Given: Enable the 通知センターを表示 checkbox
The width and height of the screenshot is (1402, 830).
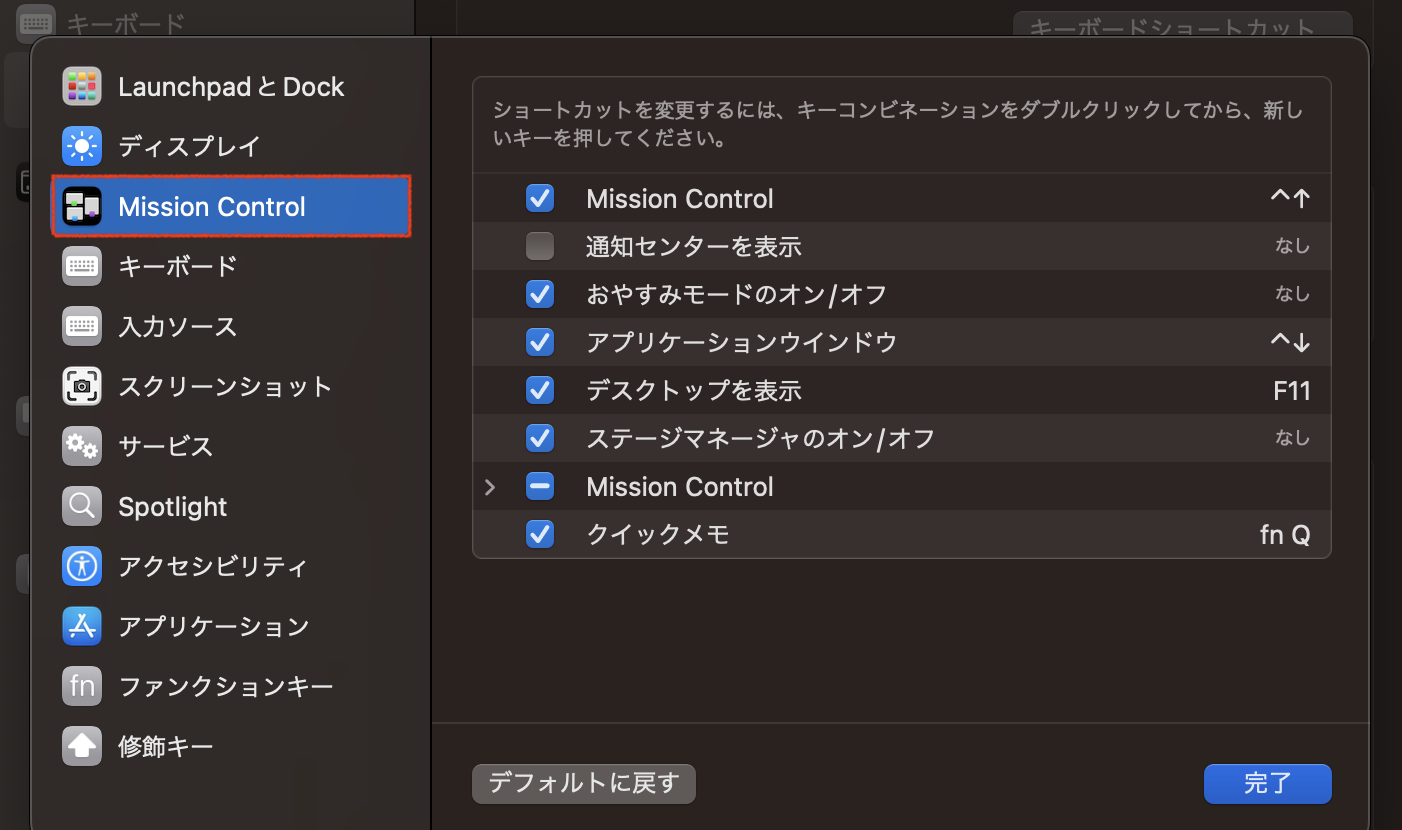Looking at the screenshot, I should click(540, 246).
